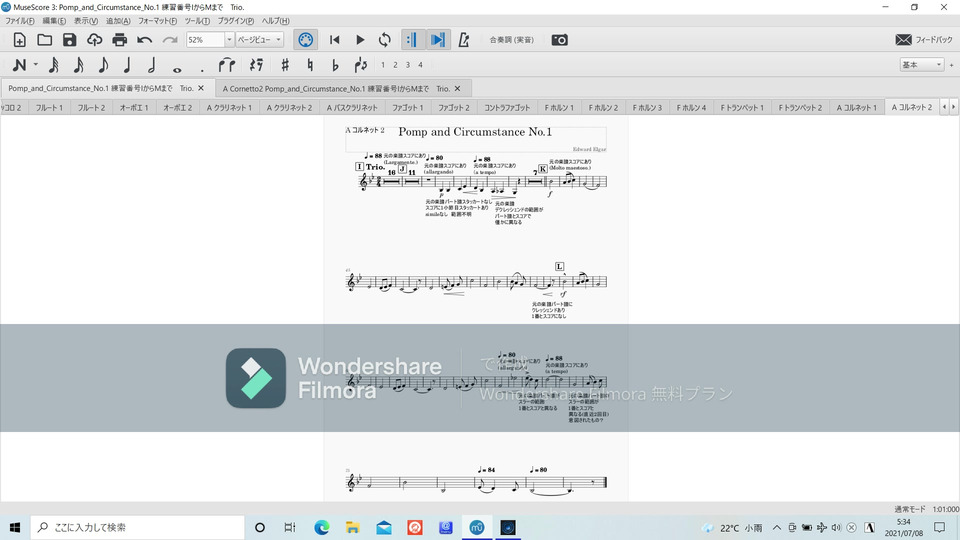The width and height of the screenshot is (960, 540).
Task: Open the 編集(E) menu
Action: coord(54,21)
